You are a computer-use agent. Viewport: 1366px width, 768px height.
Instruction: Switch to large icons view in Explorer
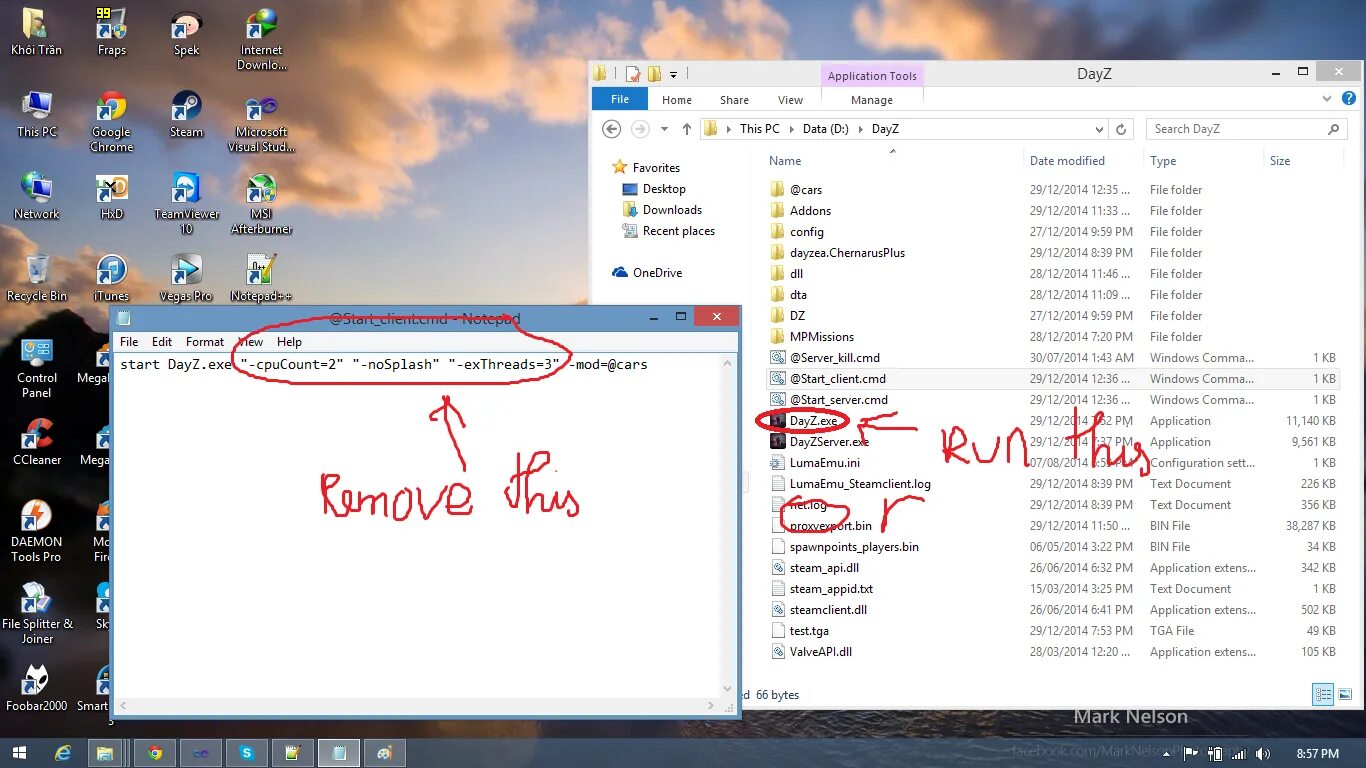(1345, 694)
